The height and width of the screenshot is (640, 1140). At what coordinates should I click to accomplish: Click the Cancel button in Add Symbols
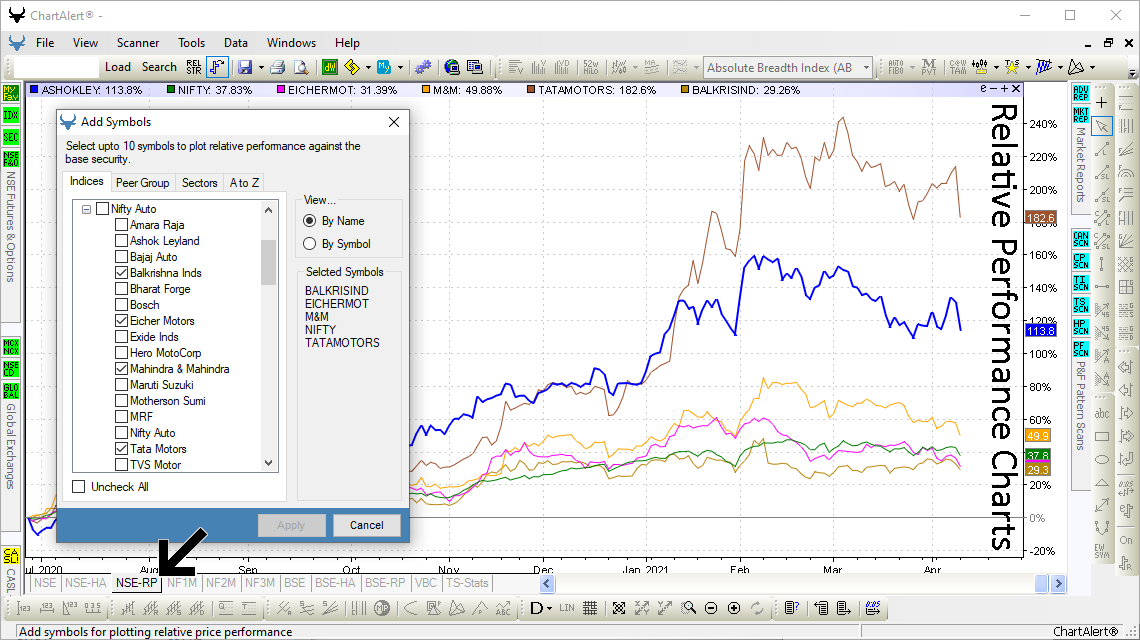pos(366,525)
